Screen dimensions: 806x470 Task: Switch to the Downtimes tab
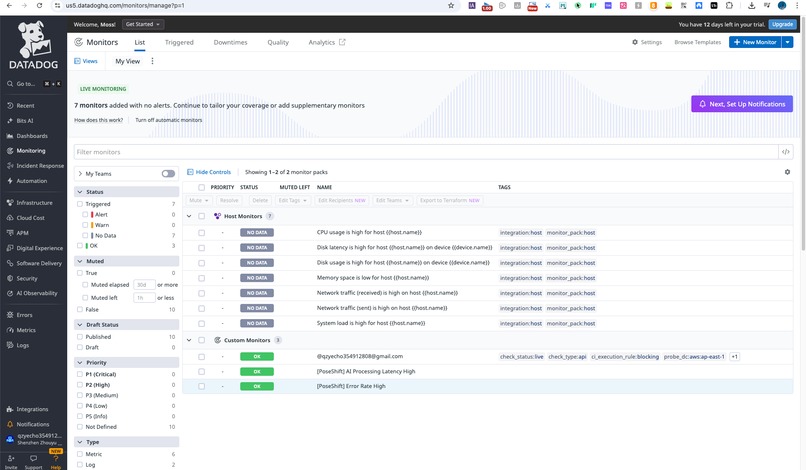click(230, 43)
